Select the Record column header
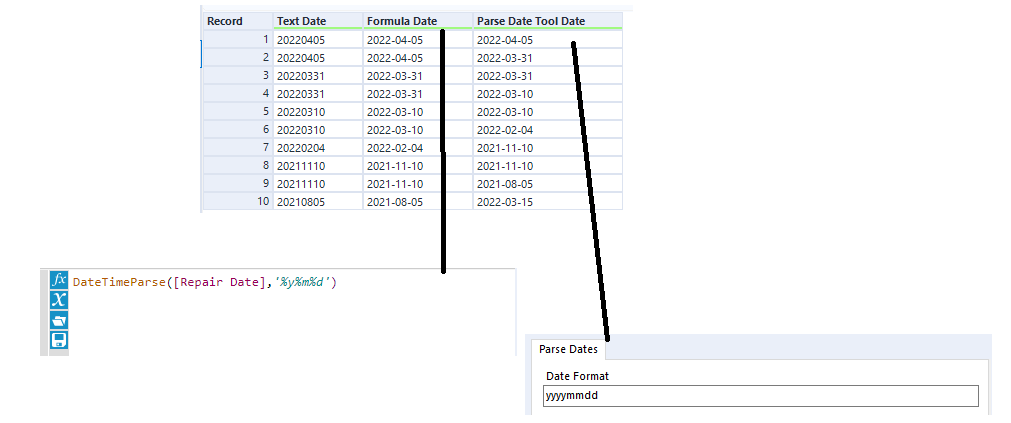Image resolution: width=1011 pixels, height=423 pixels. coord(236,21)
